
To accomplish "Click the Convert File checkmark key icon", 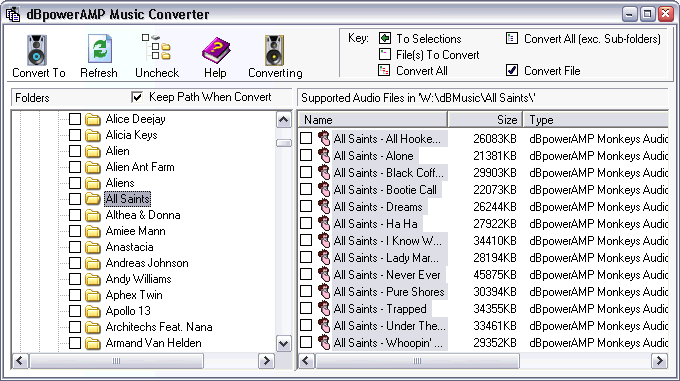I will point(512,70).
